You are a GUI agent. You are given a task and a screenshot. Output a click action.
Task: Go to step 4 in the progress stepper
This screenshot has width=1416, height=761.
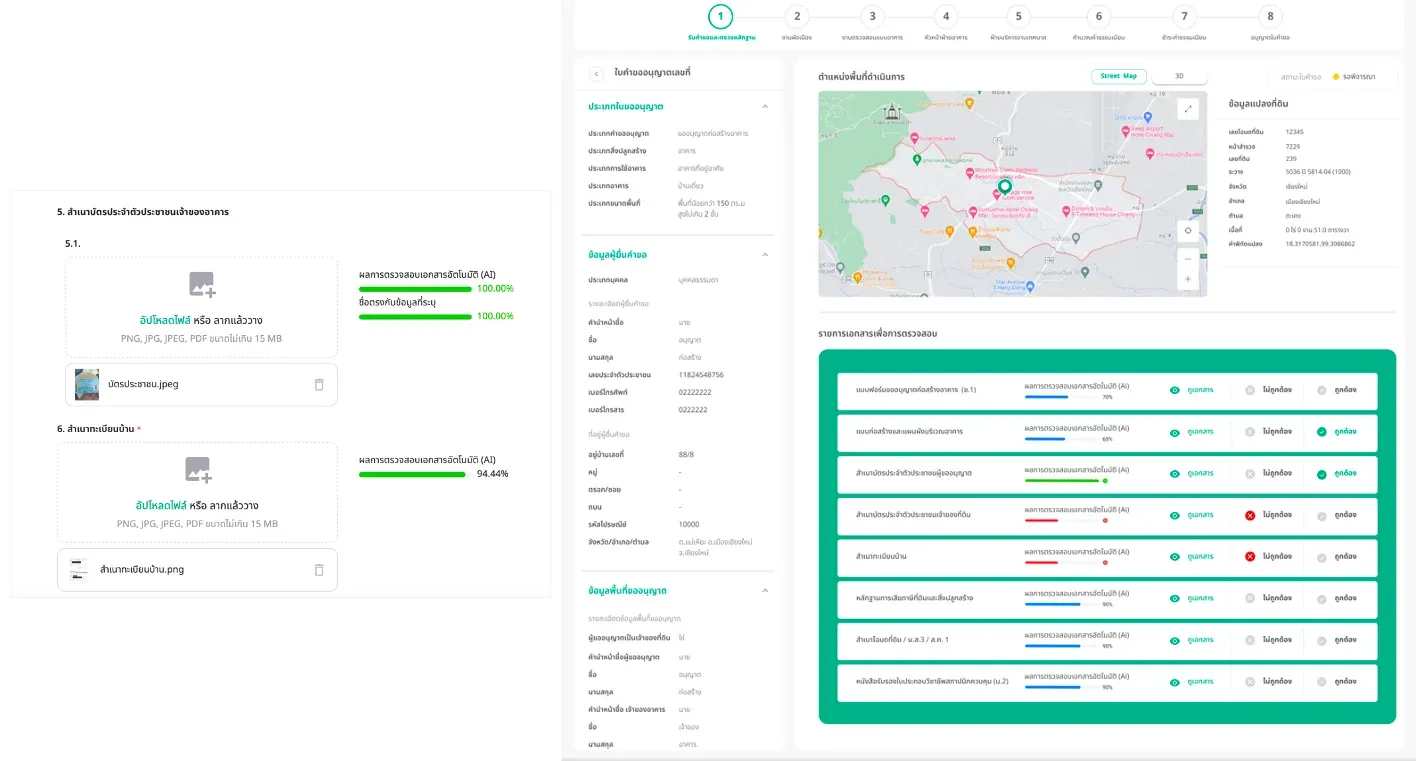tap(945, 16)
